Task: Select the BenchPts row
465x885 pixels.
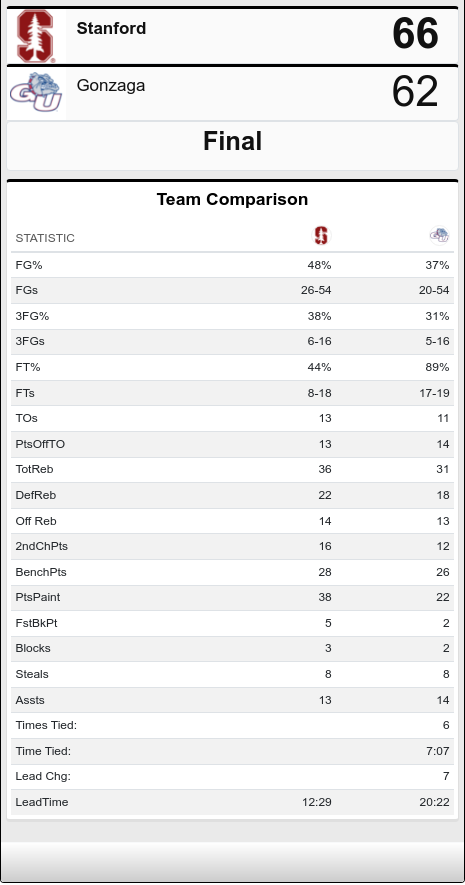Action: tap(232, 572)
